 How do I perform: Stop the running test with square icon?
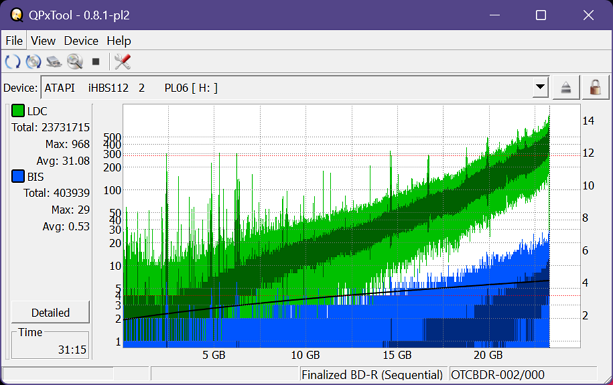click(96, 62)
